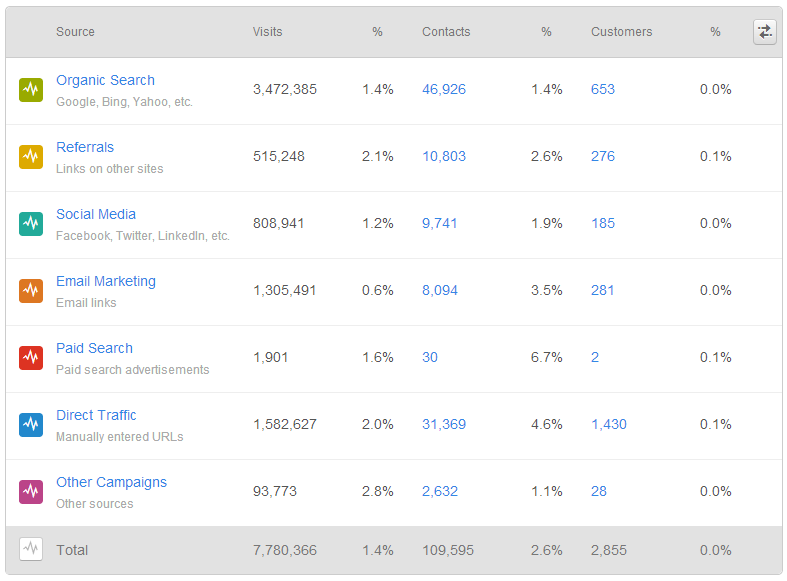Viewport: 787px width, 581px height.
Task: Click the yellow Referrals chart icon
Action: (x=31, y=157)
